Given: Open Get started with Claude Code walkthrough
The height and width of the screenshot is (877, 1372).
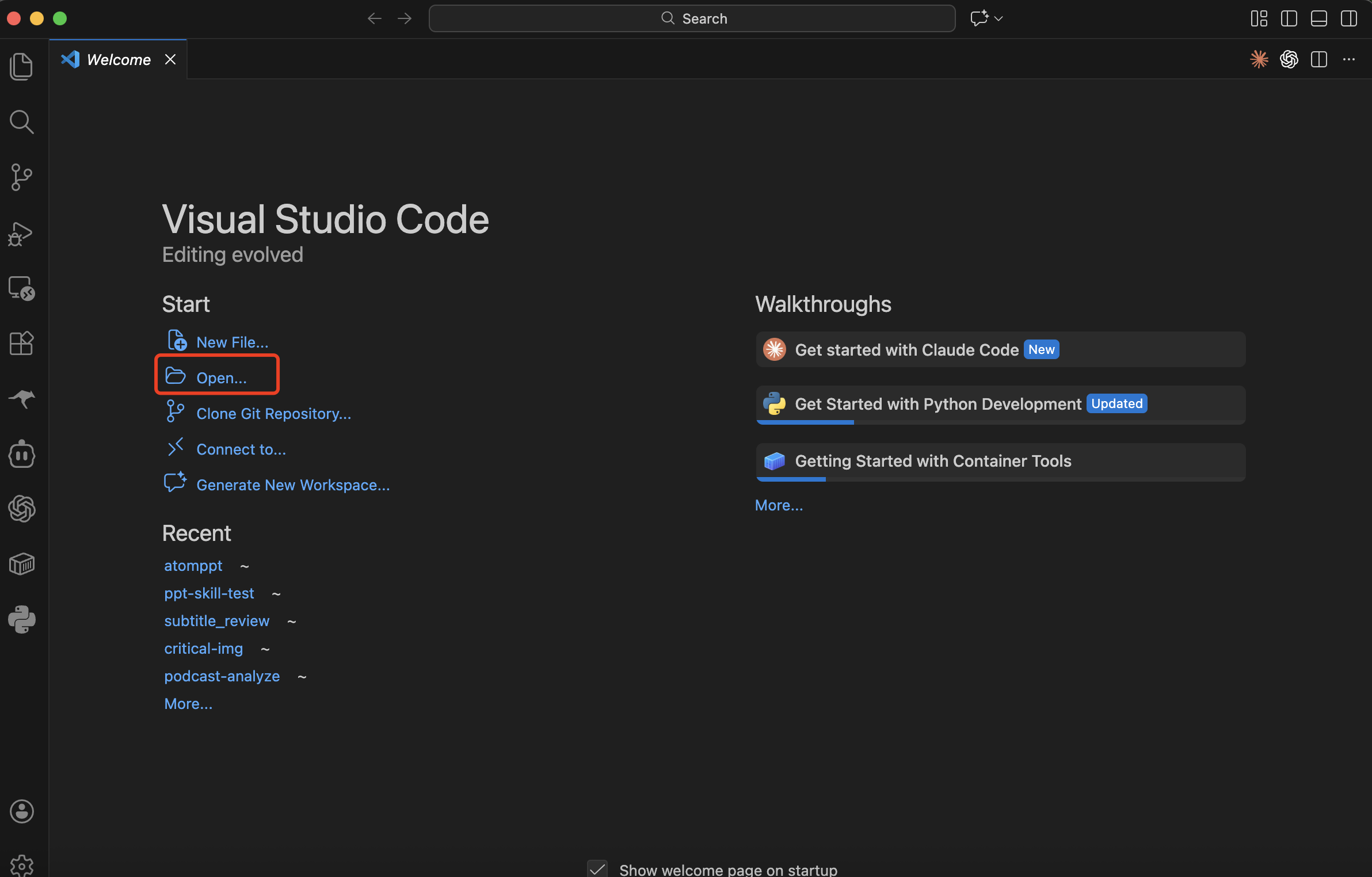Looking at the screenshot, I should tap(1001, 349).
